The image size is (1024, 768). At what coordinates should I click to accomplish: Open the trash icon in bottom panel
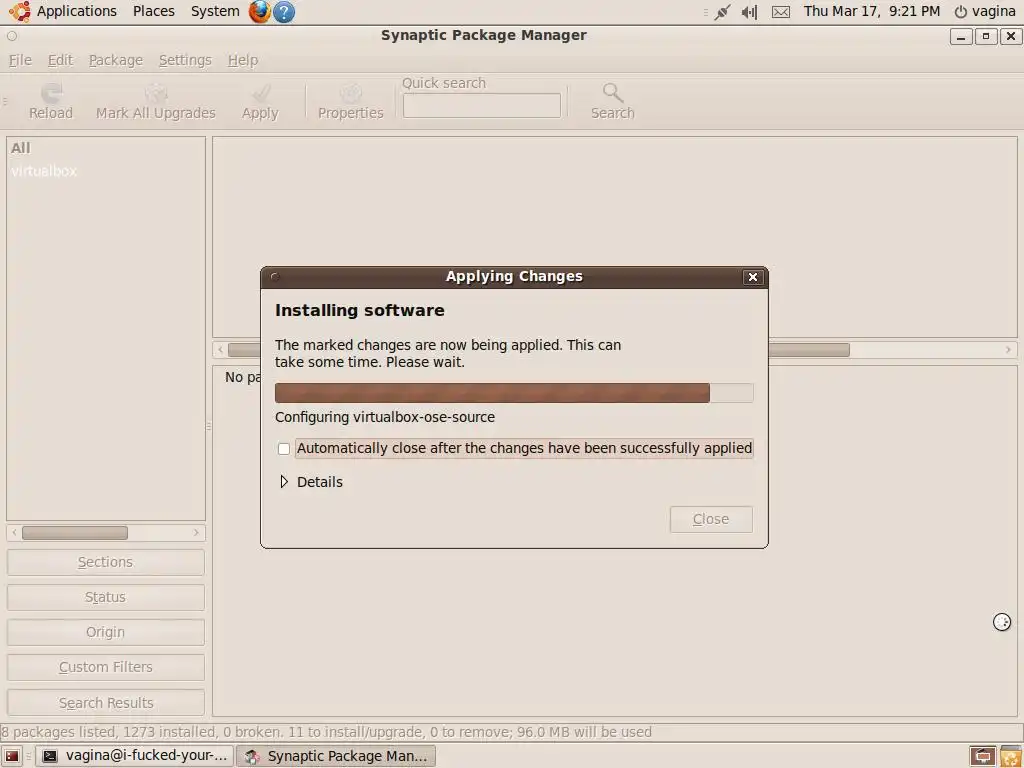[x=1011, y=756]
